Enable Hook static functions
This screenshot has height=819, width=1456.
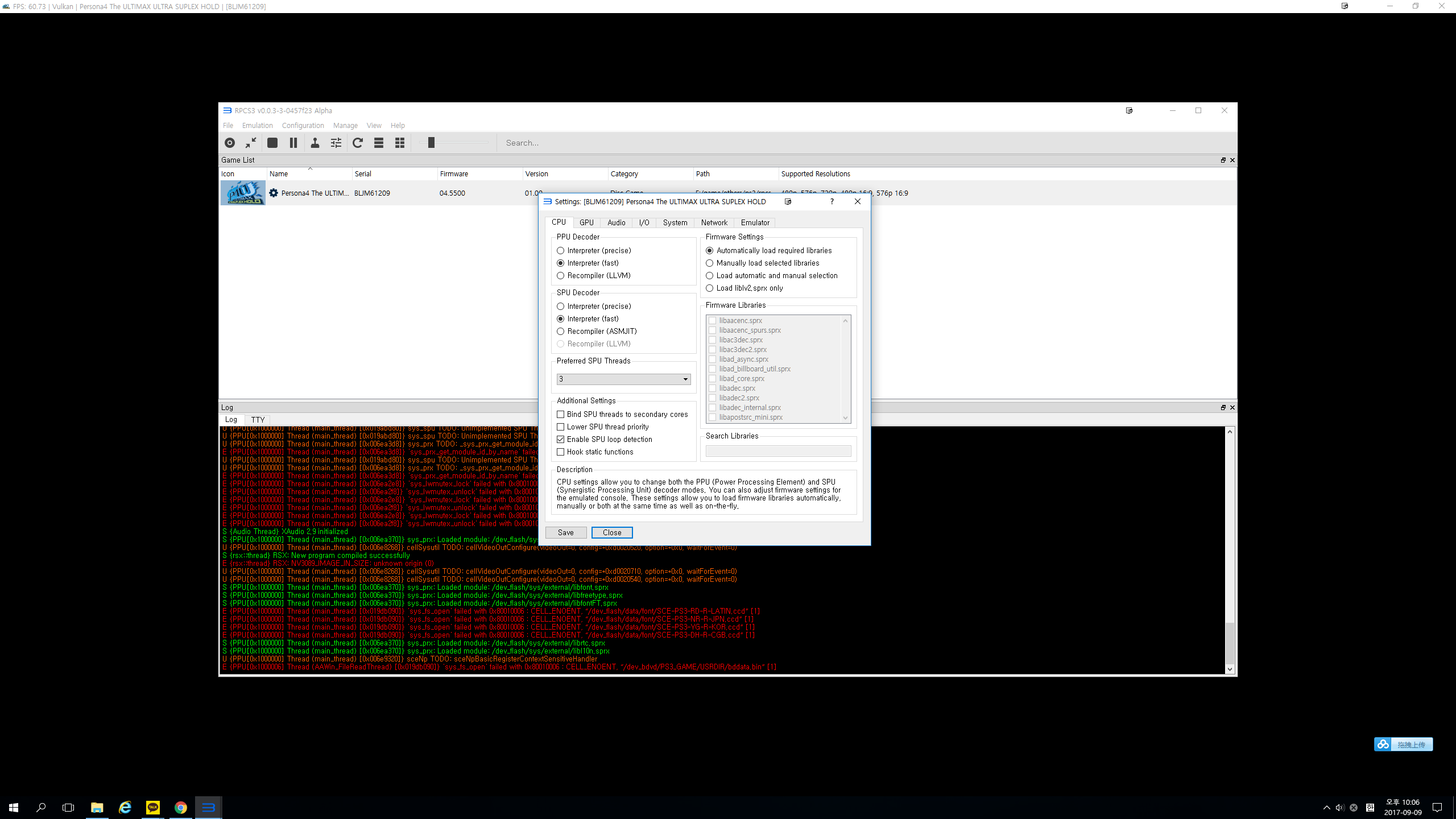tap(595, 452)
